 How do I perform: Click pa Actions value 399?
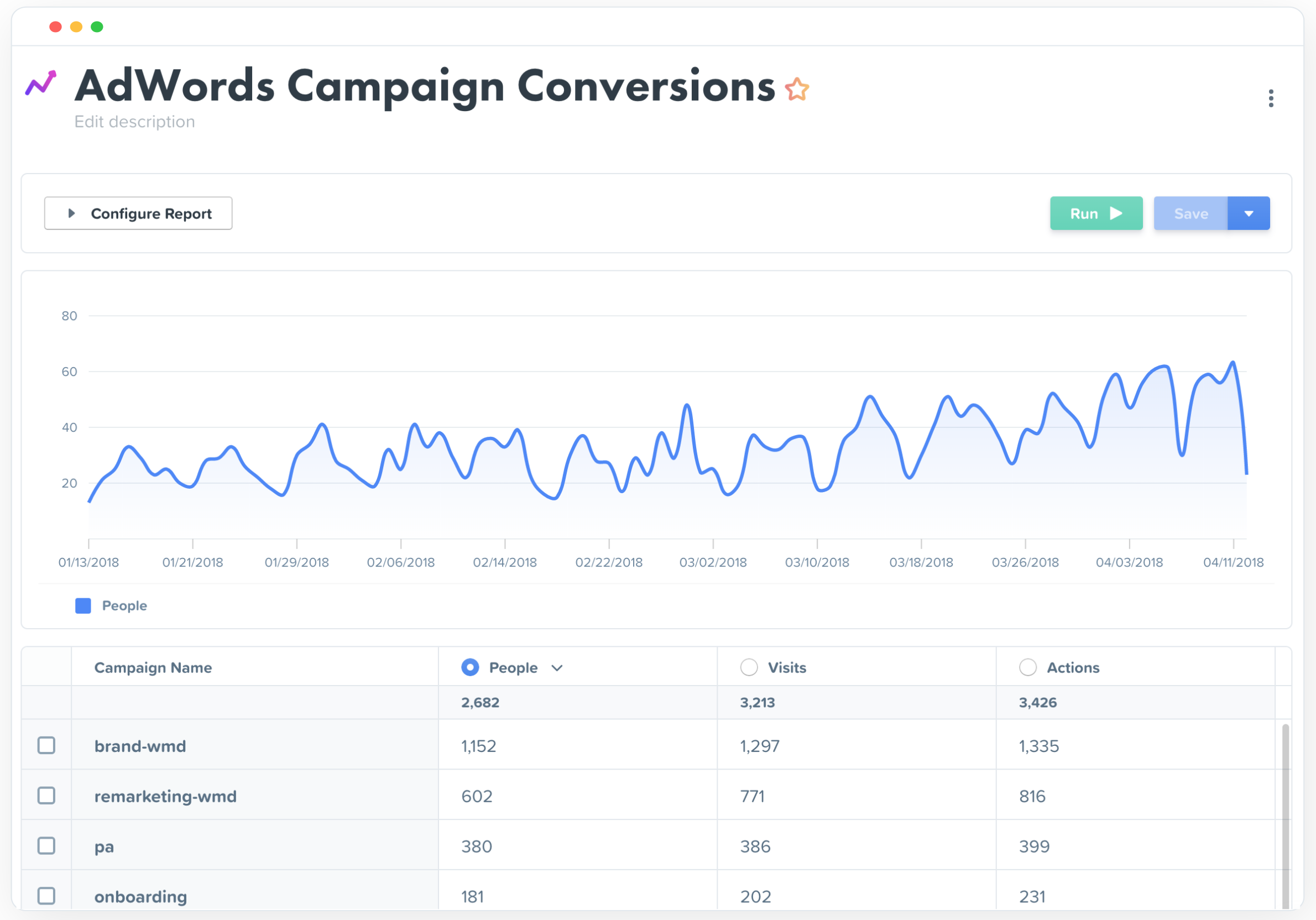click(1034, 846)
